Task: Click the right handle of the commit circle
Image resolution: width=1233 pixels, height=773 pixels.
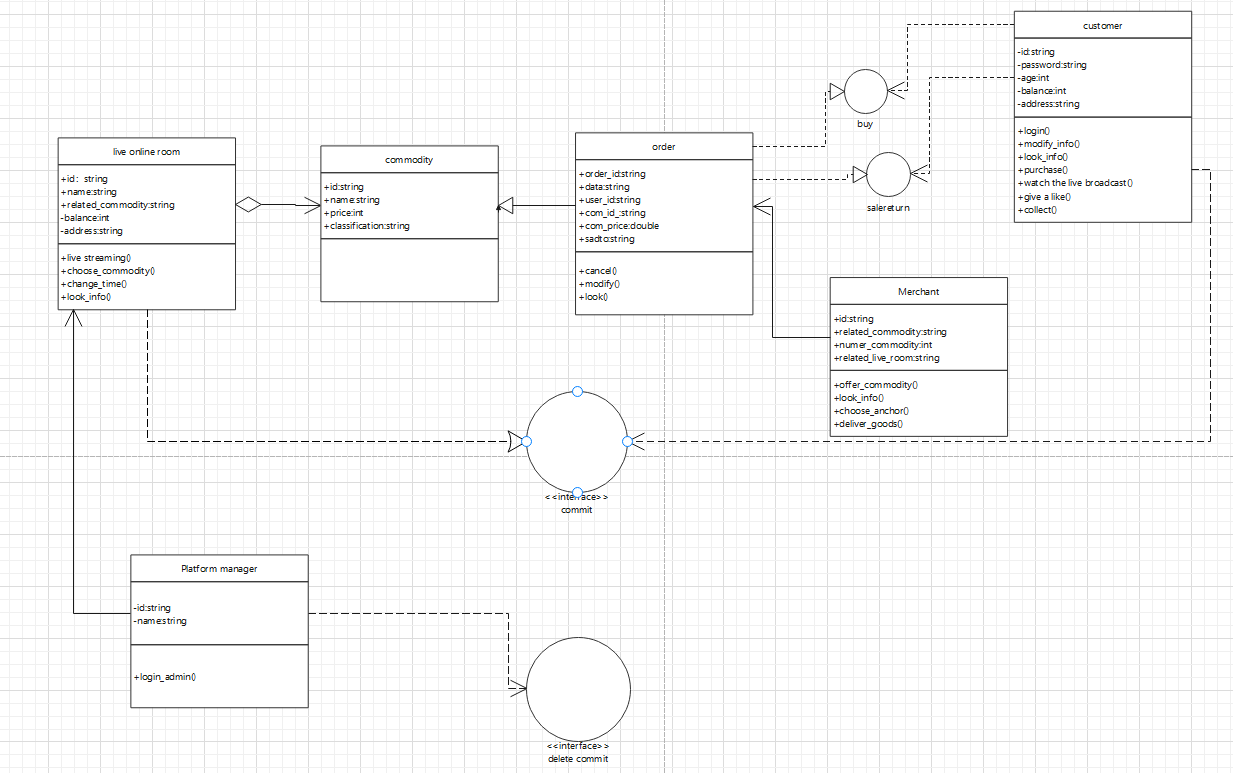Action: 627,441
